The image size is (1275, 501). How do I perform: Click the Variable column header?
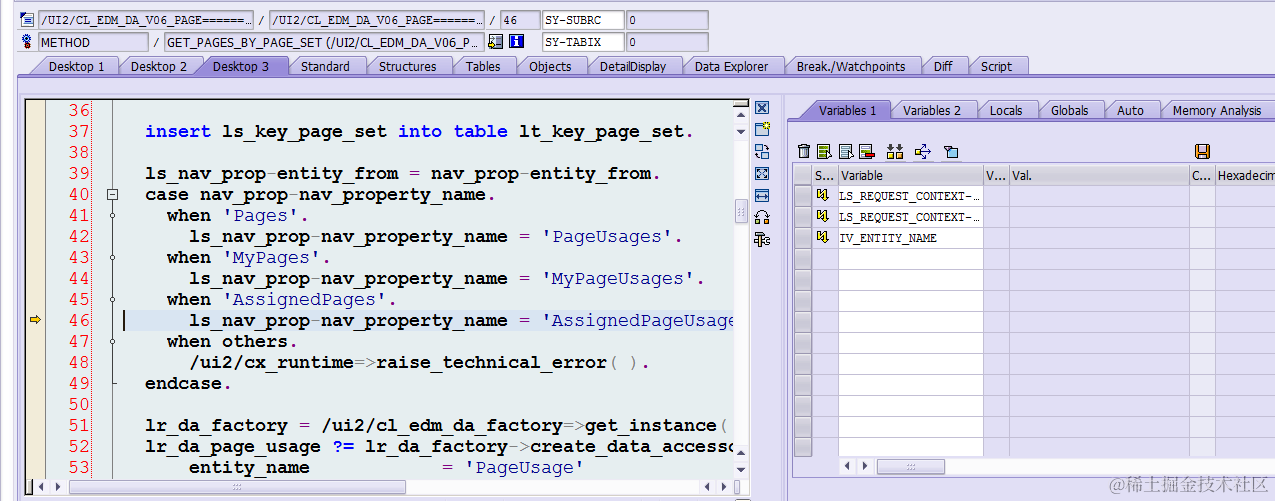coord(911,175)
